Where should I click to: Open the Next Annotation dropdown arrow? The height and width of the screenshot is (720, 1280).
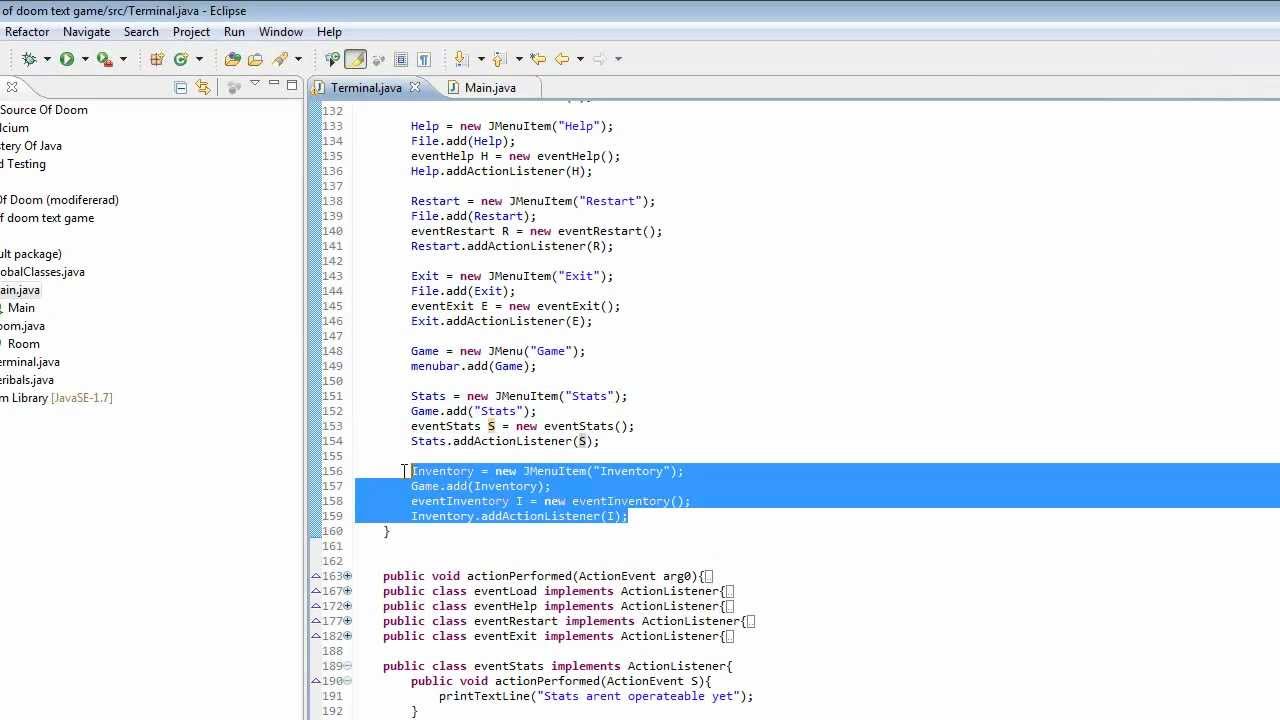tap(481, 59)
